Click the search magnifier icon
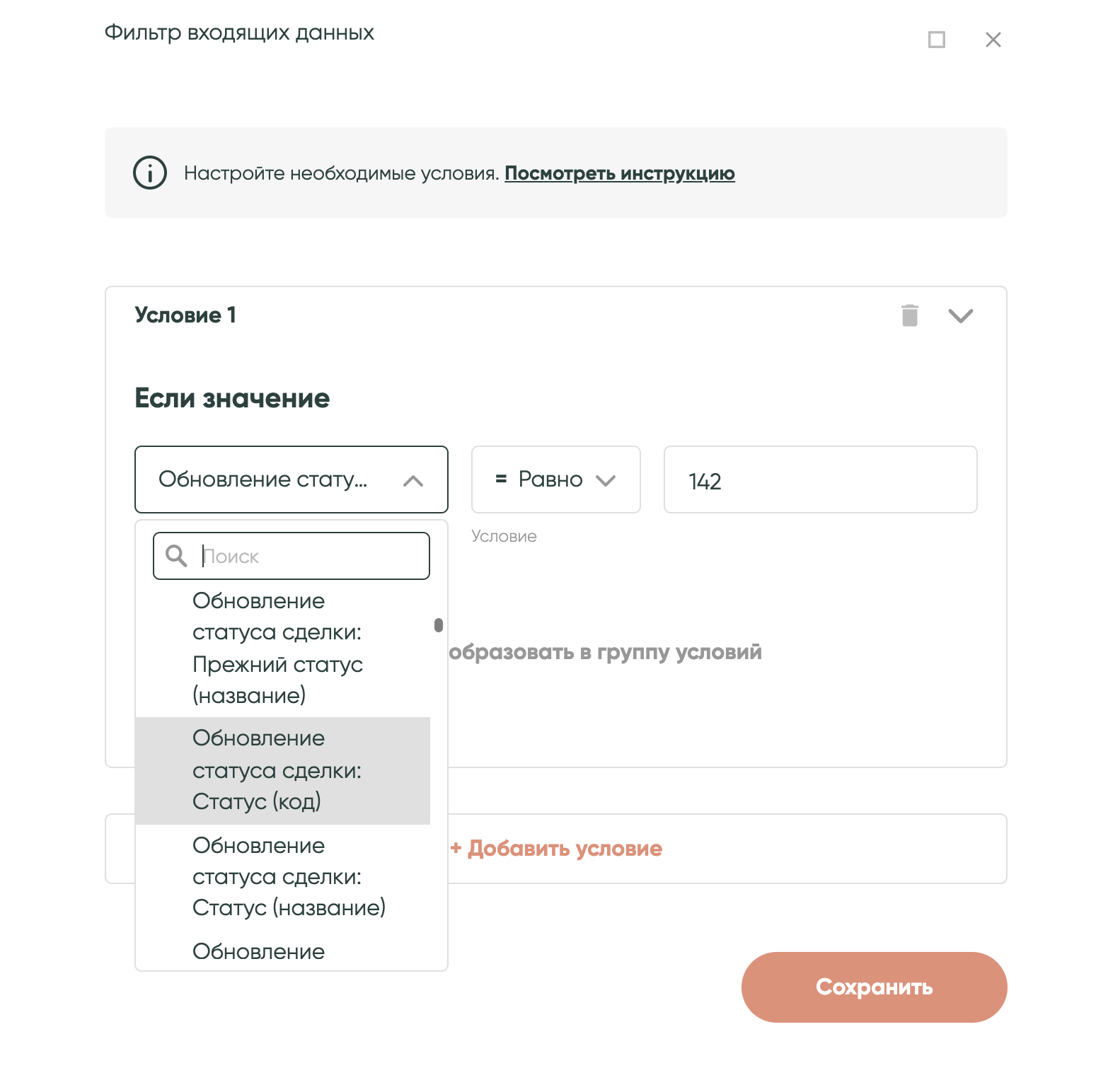This screenshot has height=1092, width=1108. pyautogui.click(x=176, y=556)
